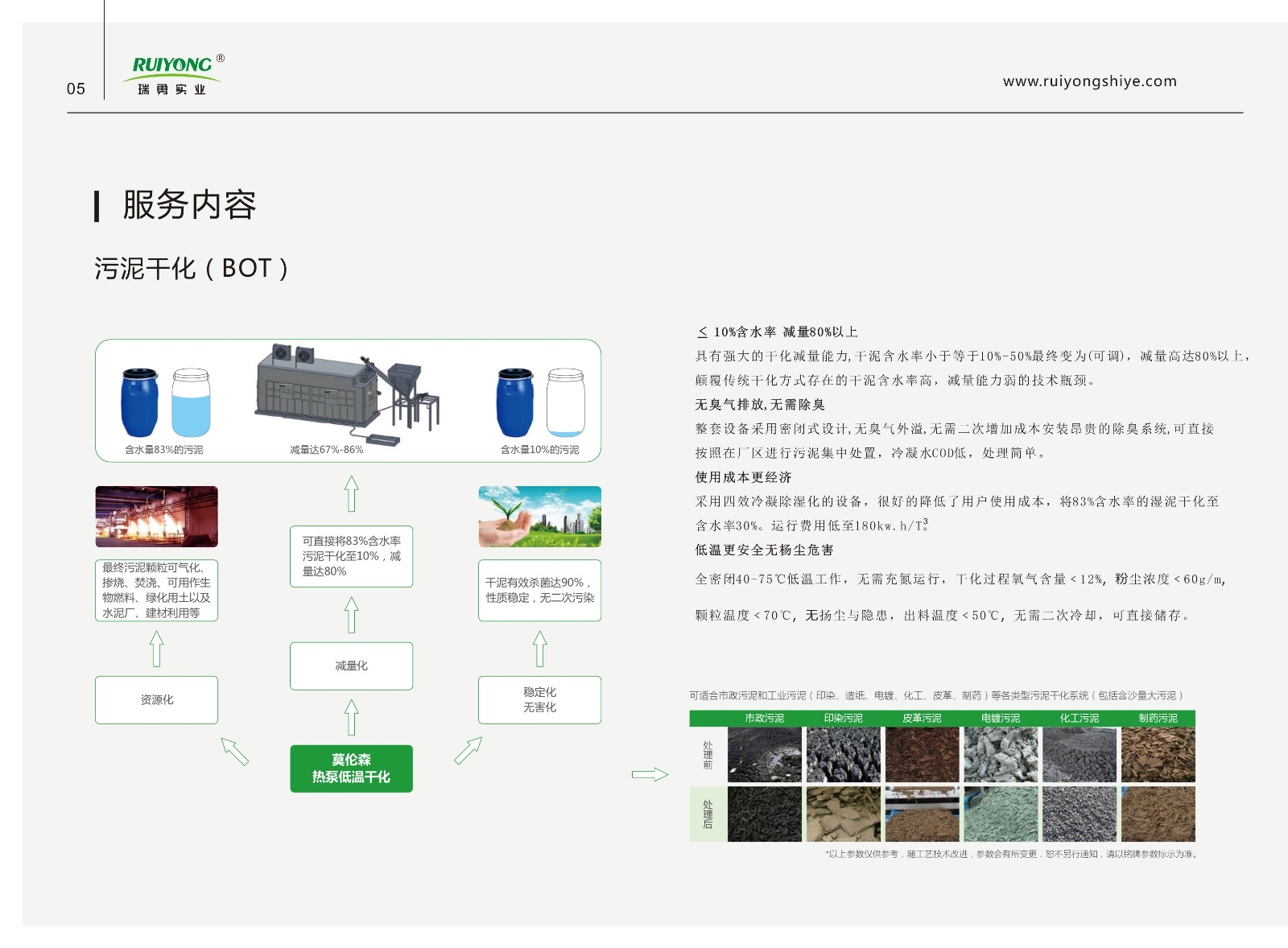Open the 市政污泥 after-treatment photo
The width and height of the screenshot is (1288, 948).
765,814
